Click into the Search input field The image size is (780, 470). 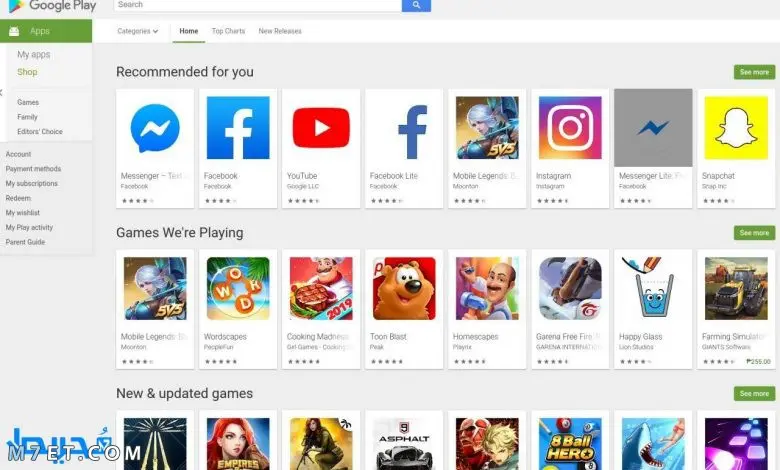coord(258,5)
